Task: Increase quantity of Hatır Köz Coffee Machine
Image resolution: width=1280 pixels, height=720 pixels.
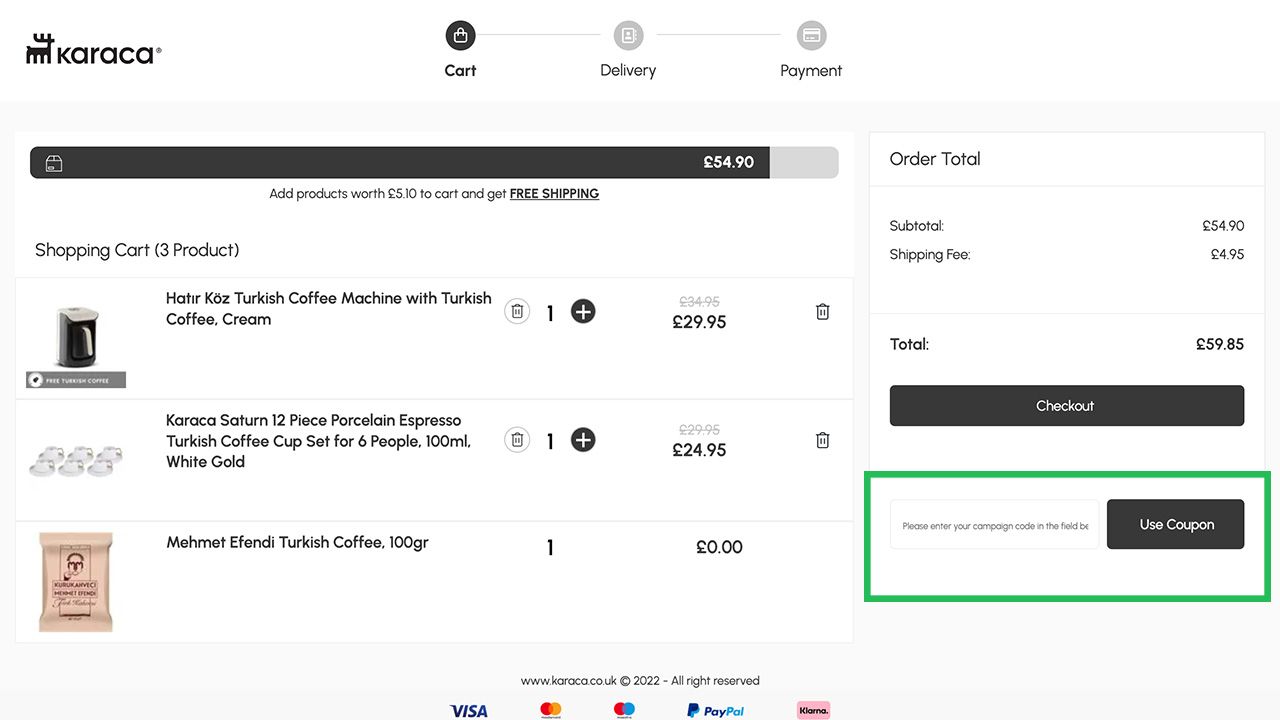Action: [583, 311]
